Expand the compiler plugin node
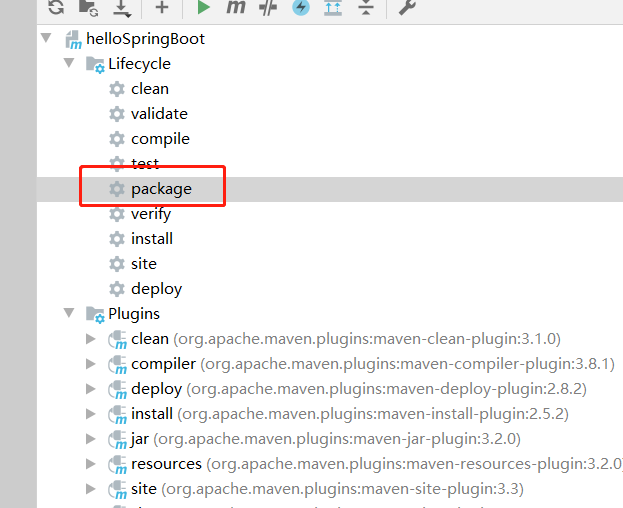 [92, 363]
